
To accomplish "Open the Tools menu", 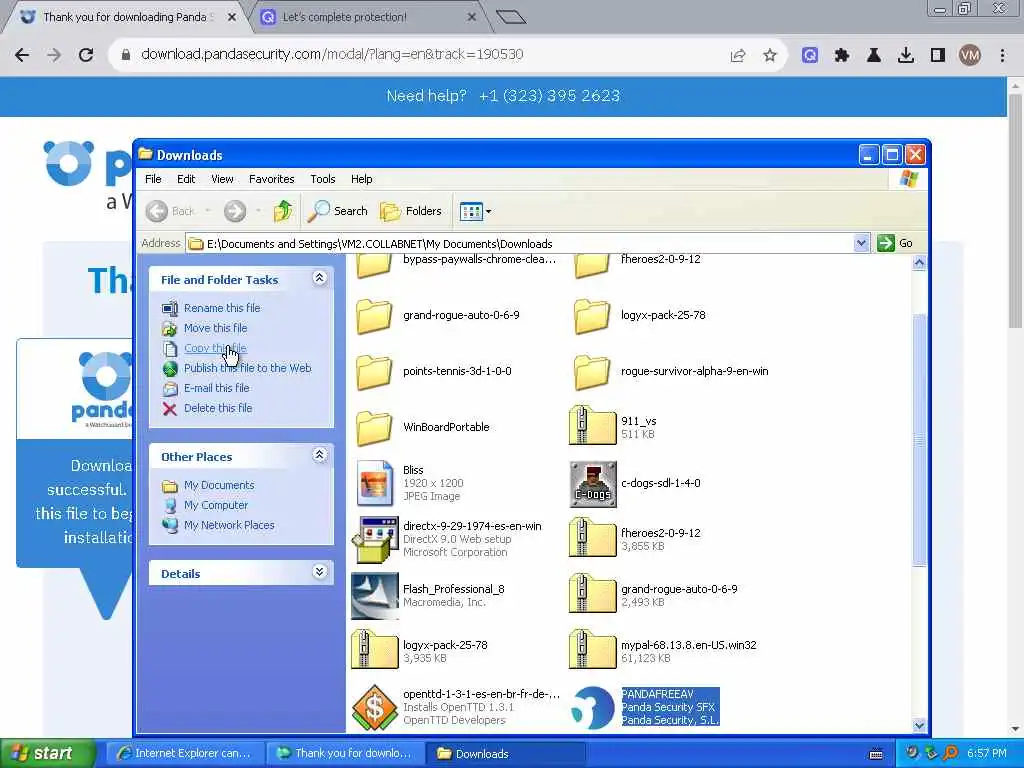I will (x=323, y=179).
